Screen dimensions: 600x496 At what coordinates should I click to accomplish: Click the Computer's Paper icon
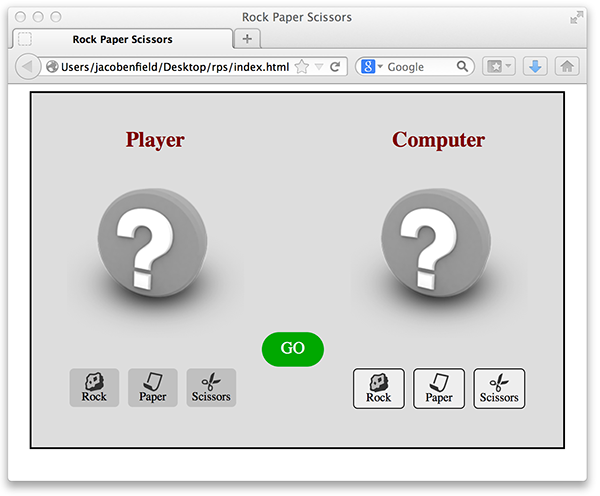pyautogui.click(x=438, y=388)
